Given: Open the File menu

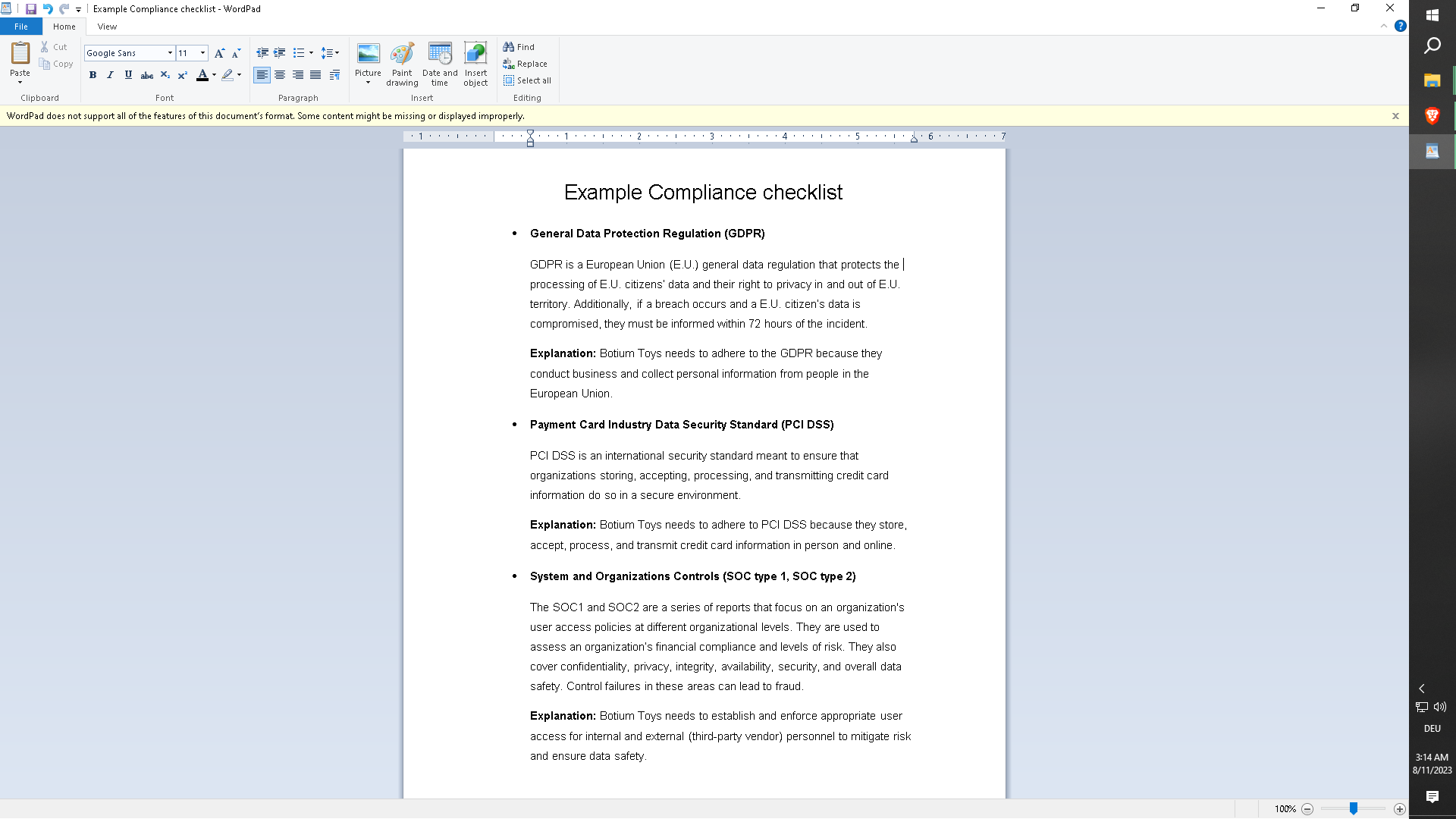Looking at the screenshot, I should point(21,27).
